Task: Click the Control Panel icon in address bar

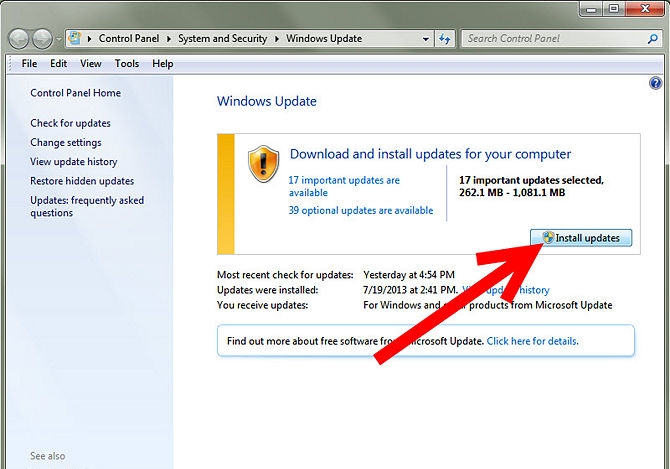Action: tap(75, 38)
